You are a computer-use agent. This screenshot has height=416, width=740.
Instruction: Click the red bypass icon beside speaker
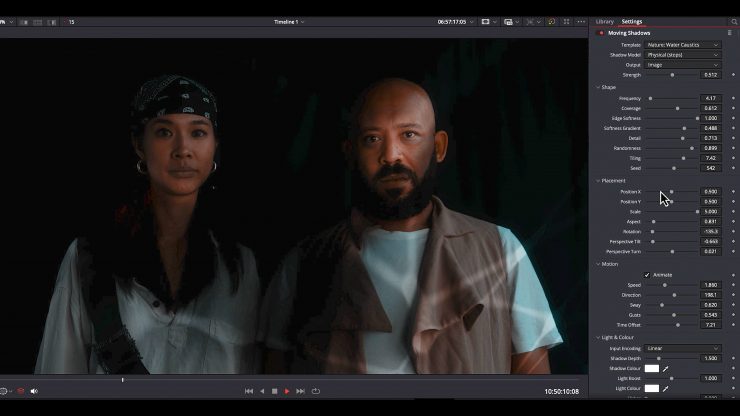(21, 391)
